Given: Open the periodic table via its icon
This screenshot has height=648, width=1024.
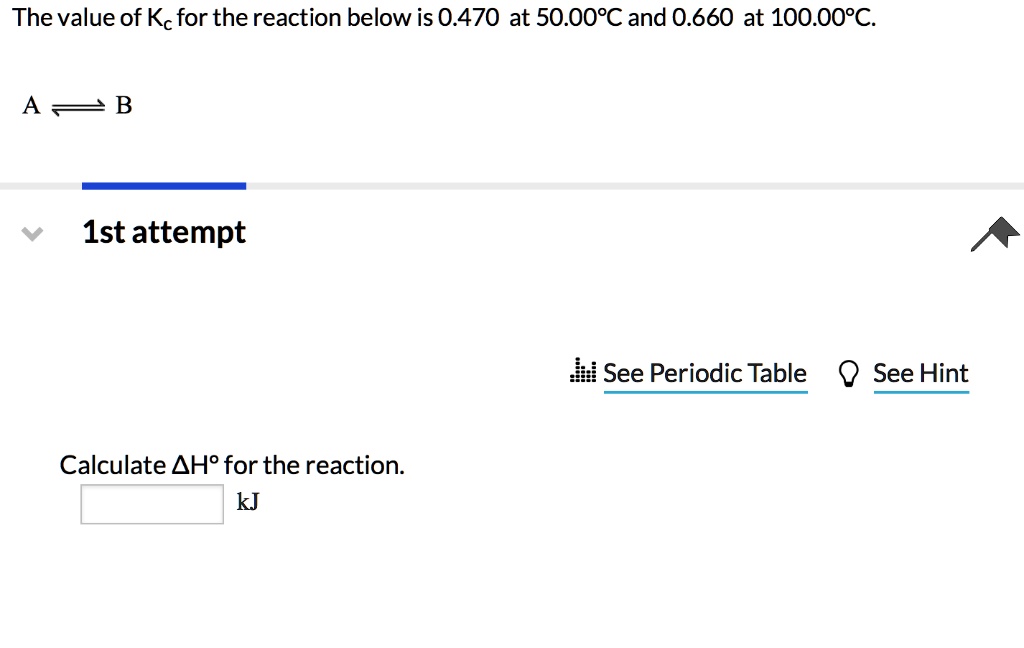Looking at the screenshot, I should tap(583, 371).
